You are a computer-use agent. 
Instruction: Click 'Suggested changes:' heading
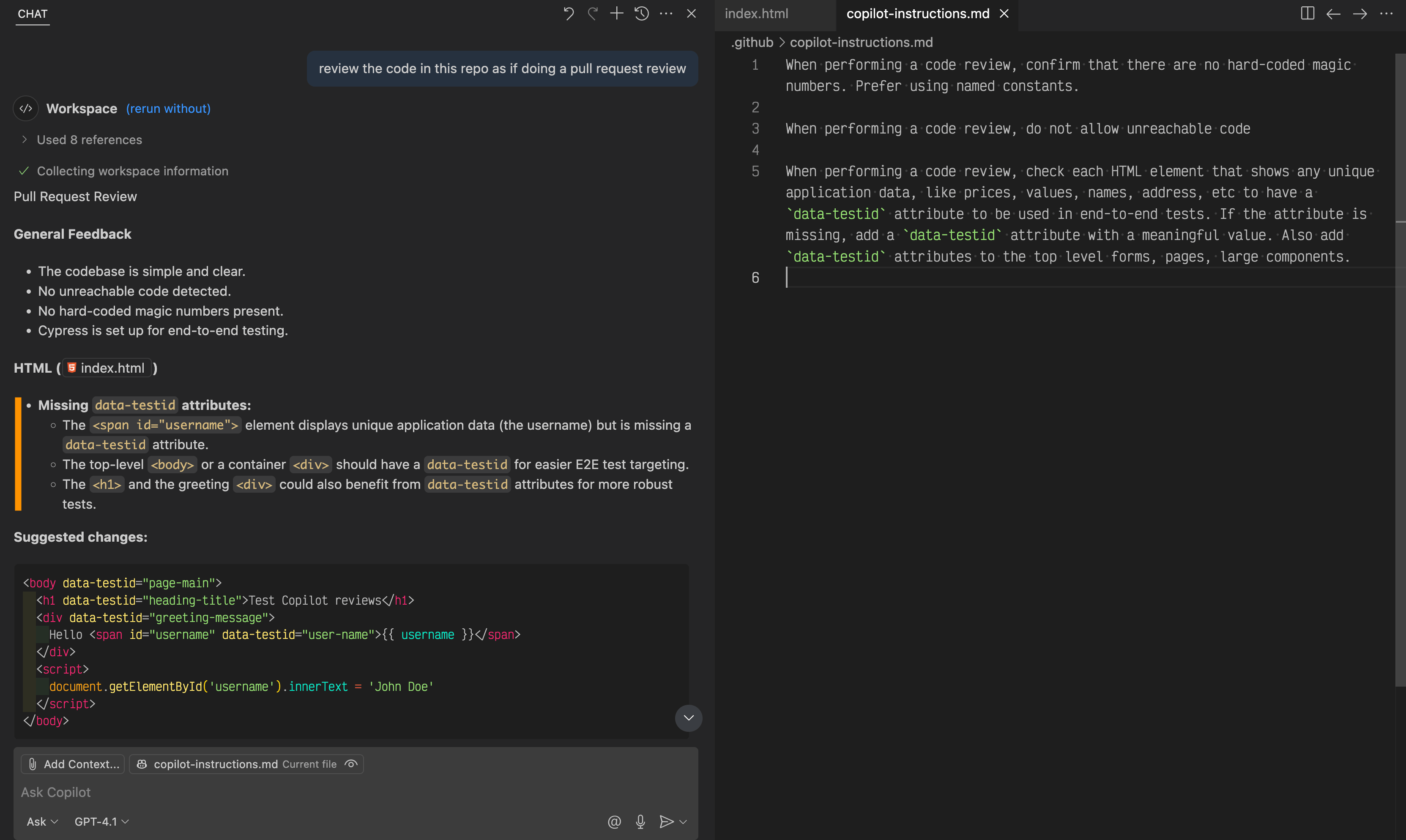80,537
